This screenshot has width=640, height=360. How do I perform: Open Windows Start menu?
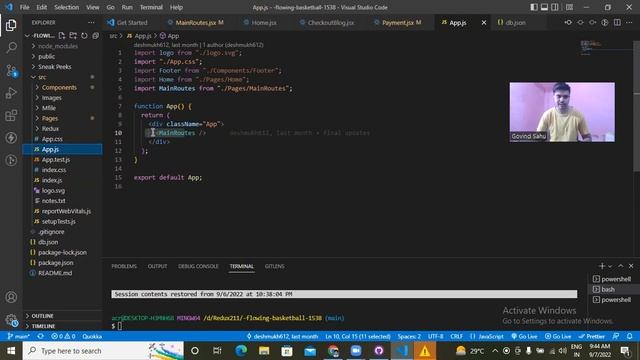click(x=11, y=351)
